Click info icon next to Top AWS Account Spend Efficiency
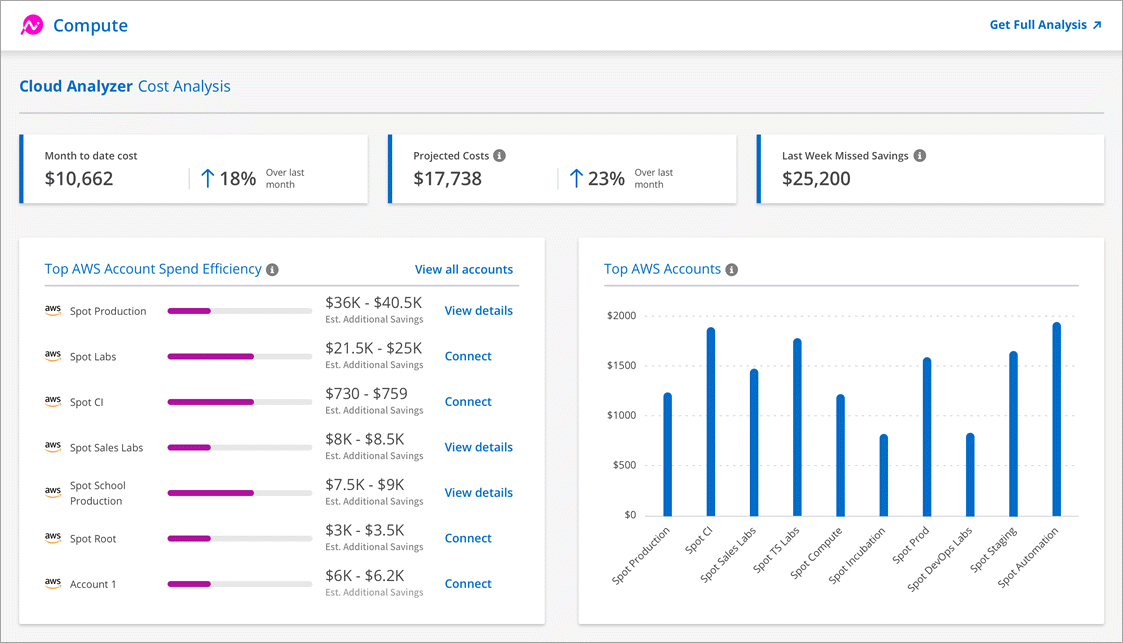Image resolution: width=1123 pixels, height=643 pixels. 272,270
